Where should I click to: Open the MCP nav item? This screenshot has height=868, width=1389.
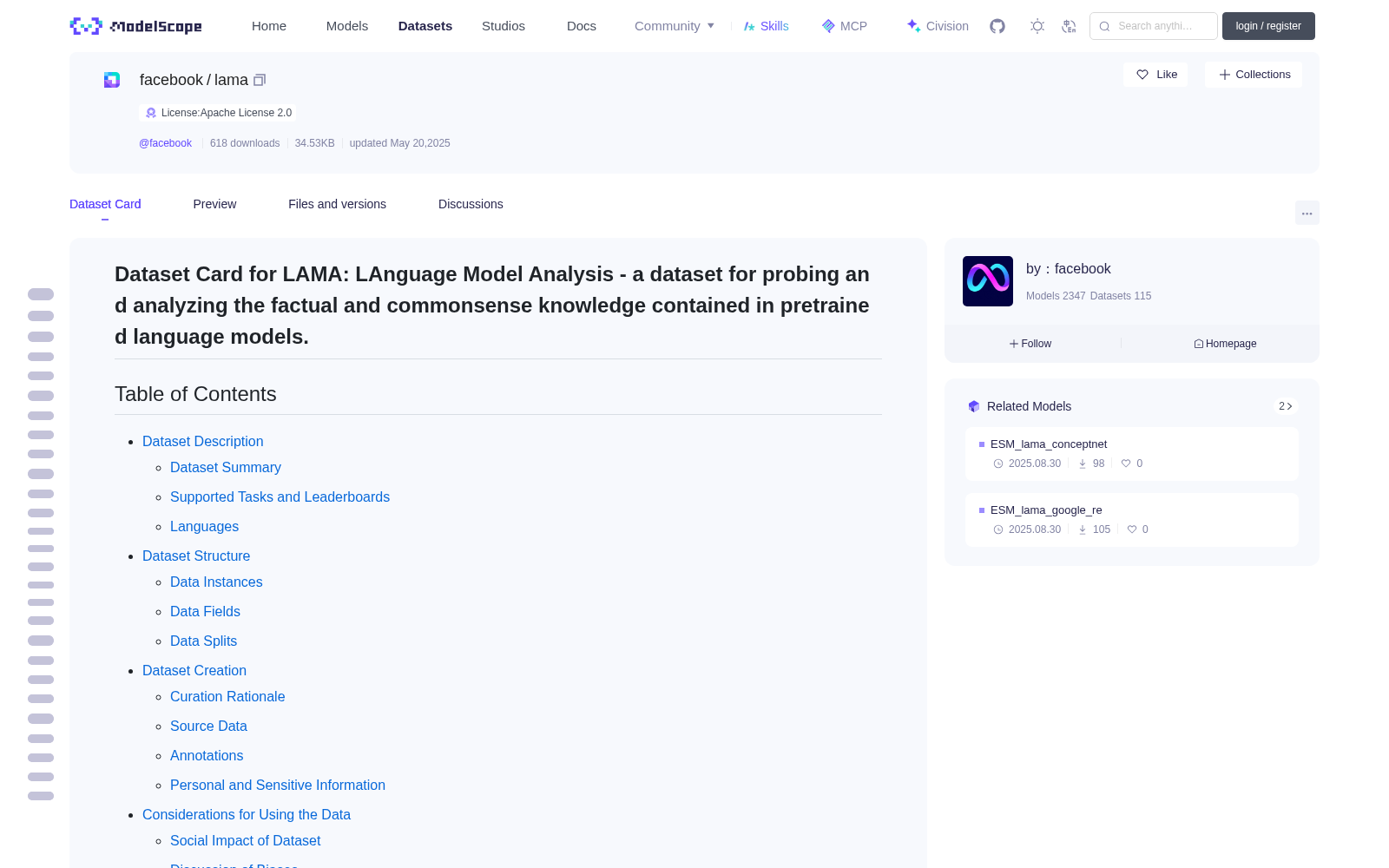coord(845,26)
